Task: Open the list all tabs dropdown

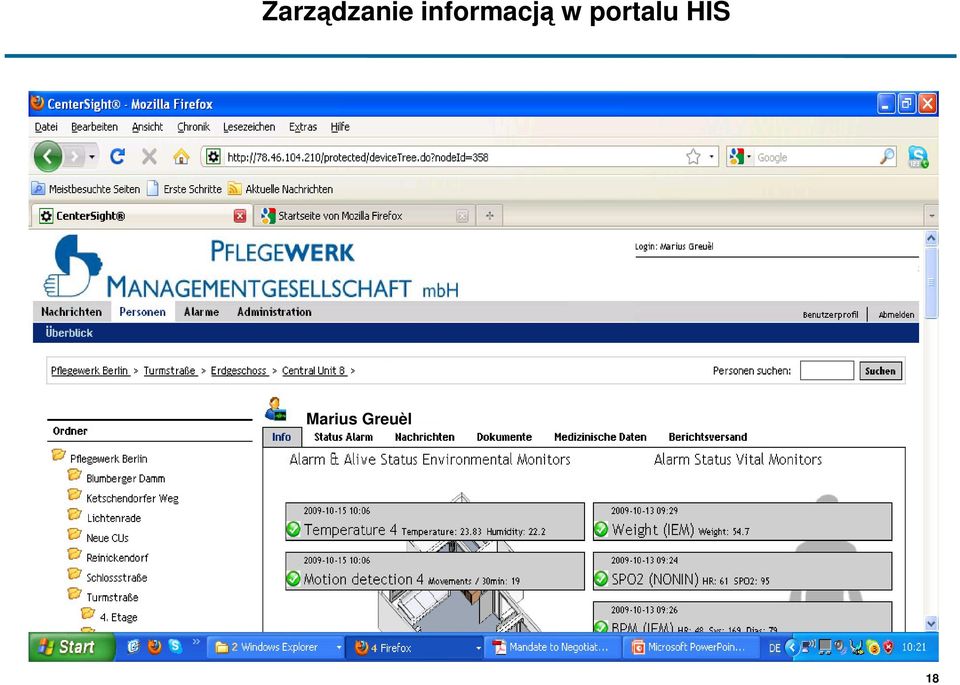Action: click(931, 215)
